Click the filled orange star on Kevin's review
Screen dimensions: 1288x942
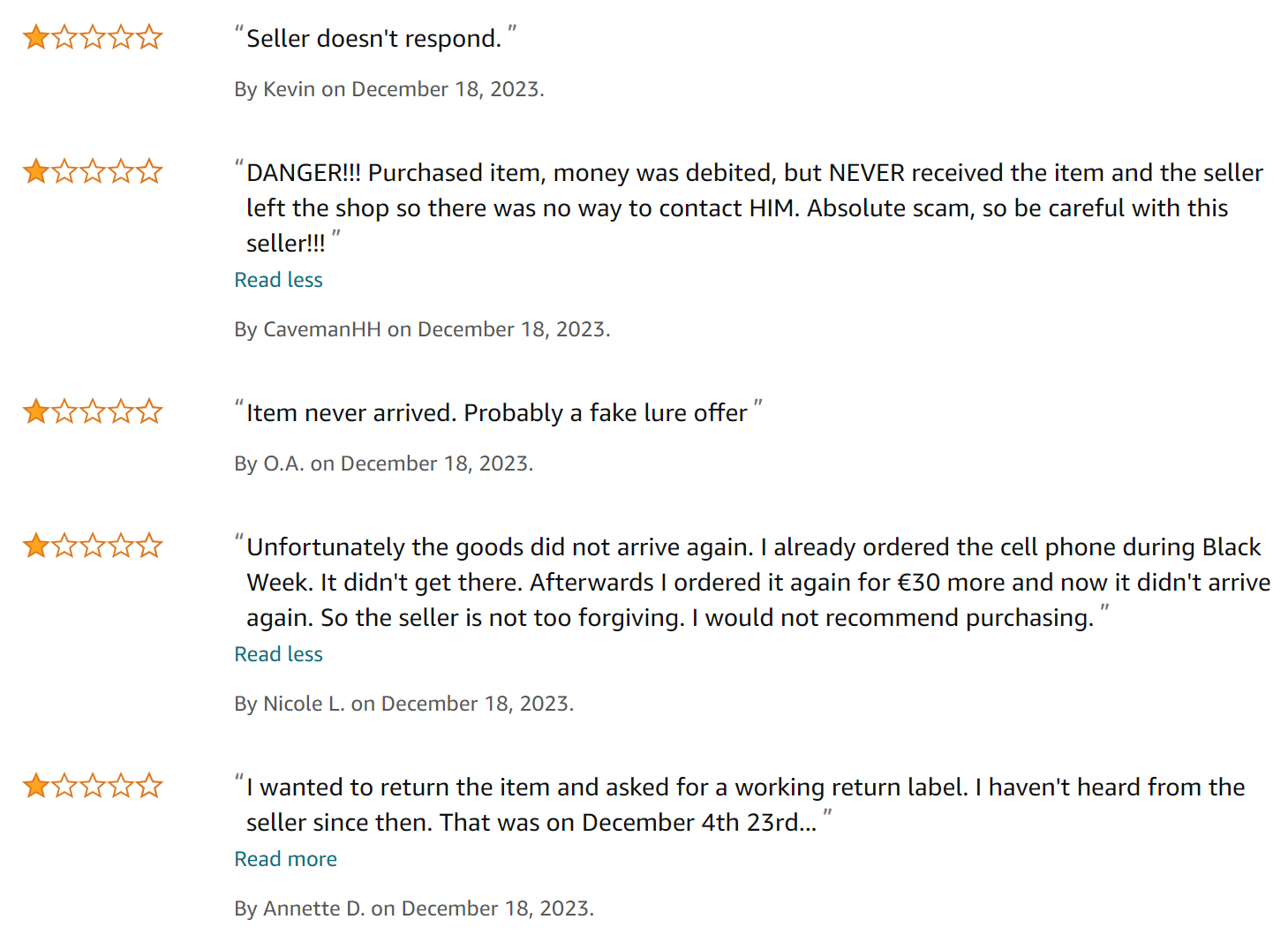coord(36,37)
